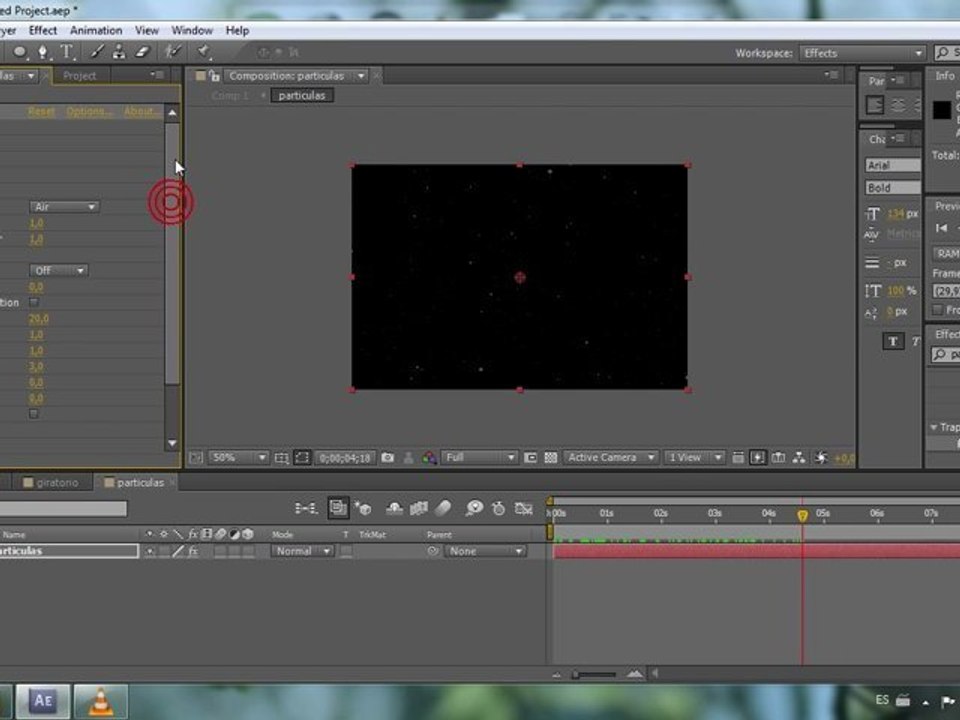The image size is (960, 720).
Task: Click the reset exposure icon
Action: click(x=821, y=457)
